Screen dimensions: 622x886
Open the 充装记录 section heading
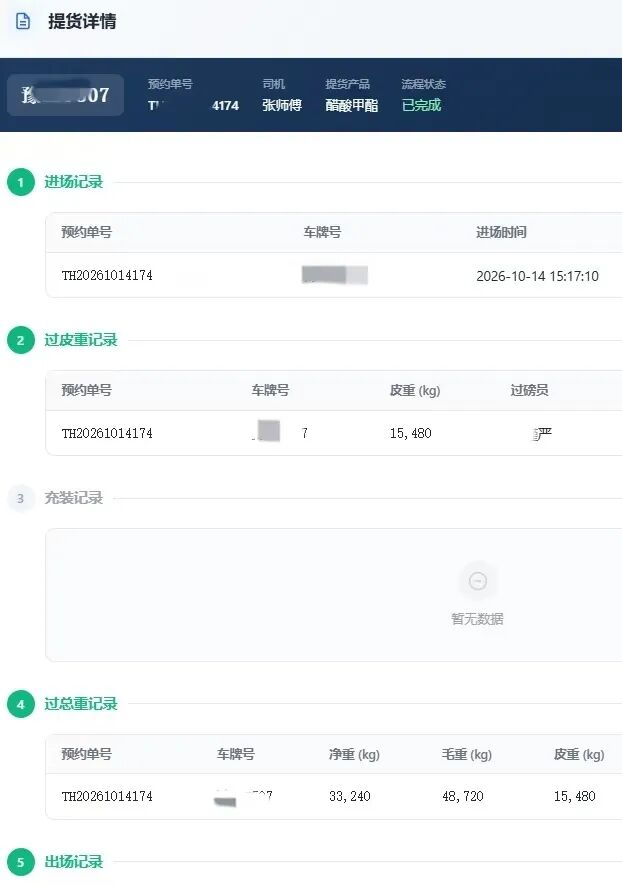(73, 498)
